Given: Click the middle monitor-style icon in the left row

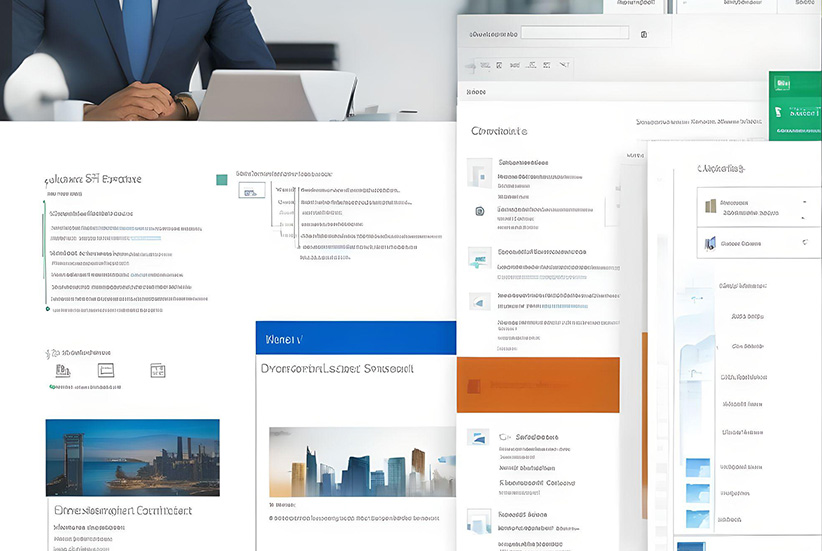Looking at the screenshot, I should coord(106,371).
